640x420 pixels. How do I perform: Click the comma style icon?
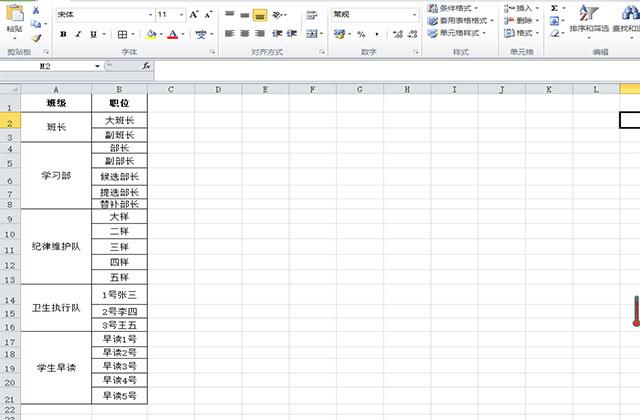click(x=377, y=34)
